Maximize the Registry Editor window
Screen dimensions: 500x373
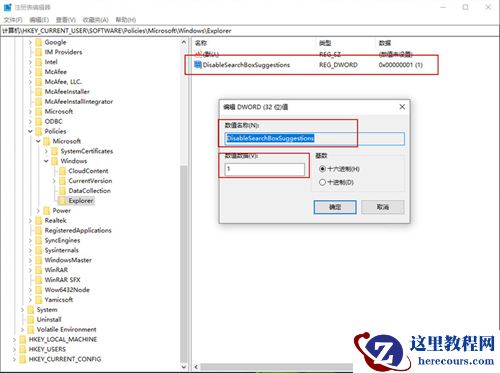coord(466,7)
